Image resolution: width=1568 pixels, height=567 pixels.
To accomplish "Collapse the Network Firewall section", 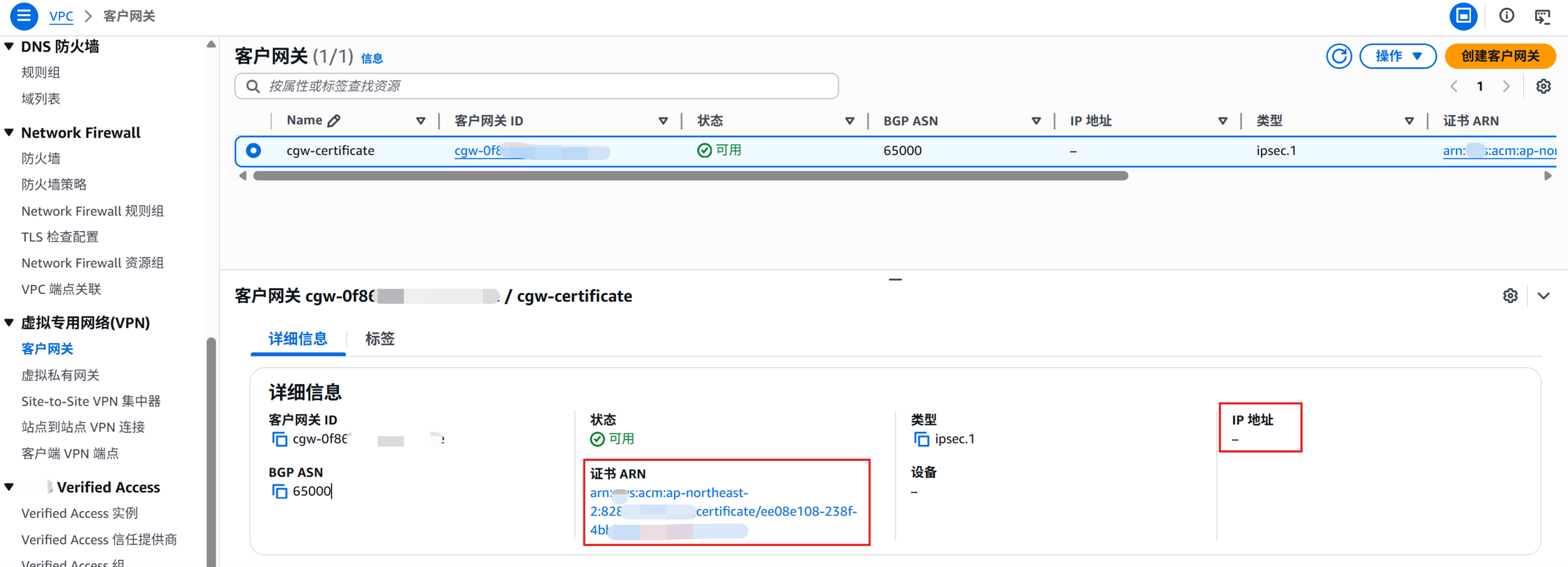I will tap(9, 133).
